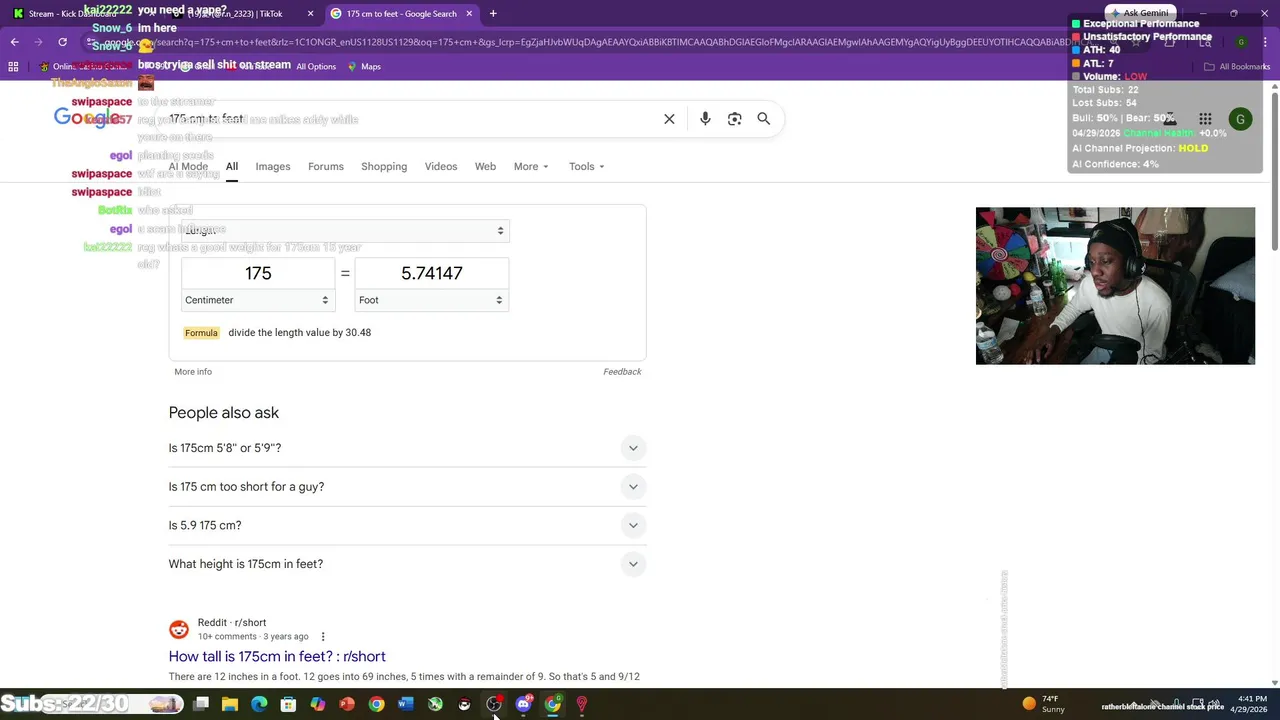Expand 'What height is 175cm in feet?'
The width and height of the screenshot is (1280, 720).
[407, 564]
